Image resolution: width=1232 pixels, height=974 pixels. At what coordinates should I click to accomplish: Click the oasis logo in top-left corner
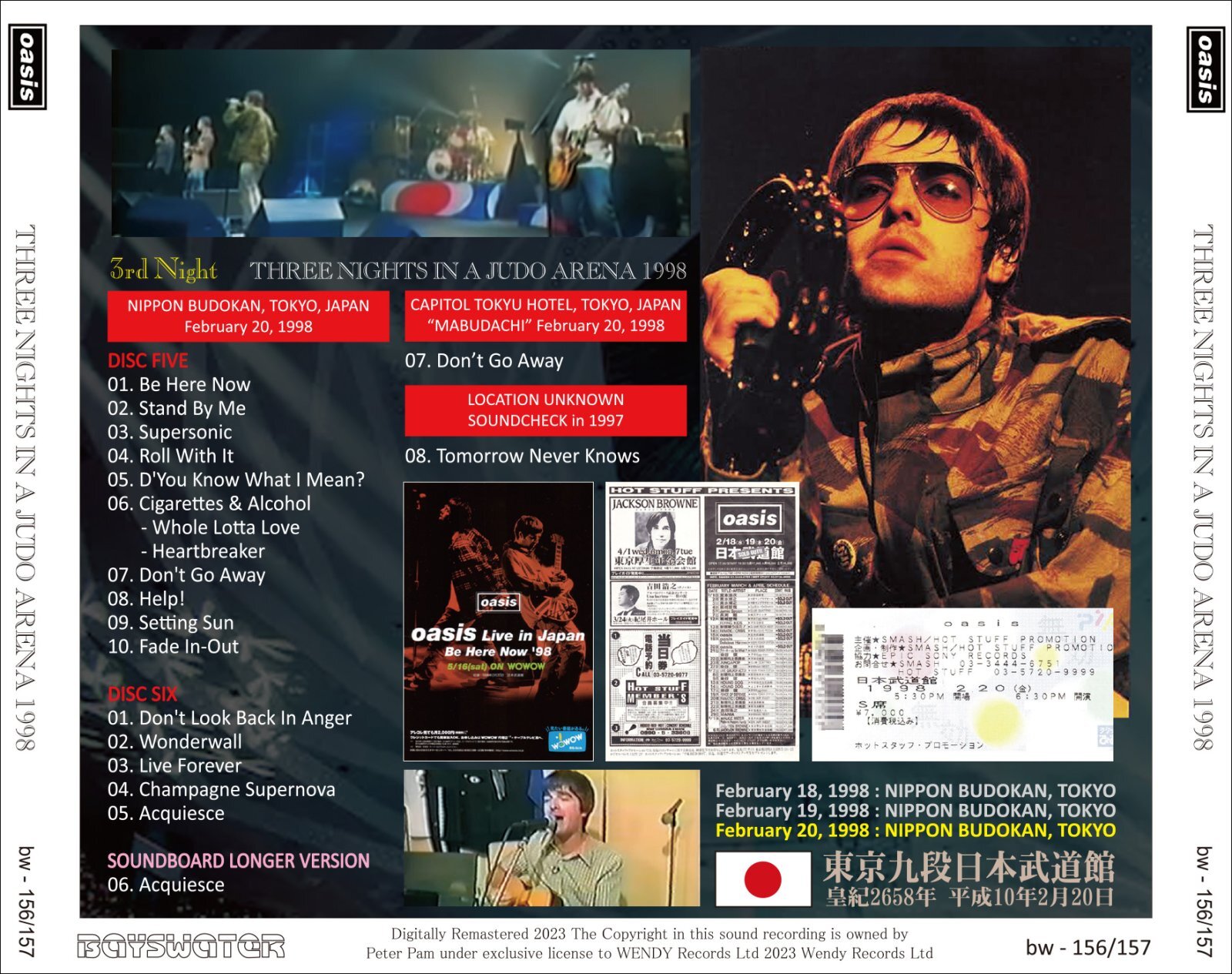[x=27, y=67]
